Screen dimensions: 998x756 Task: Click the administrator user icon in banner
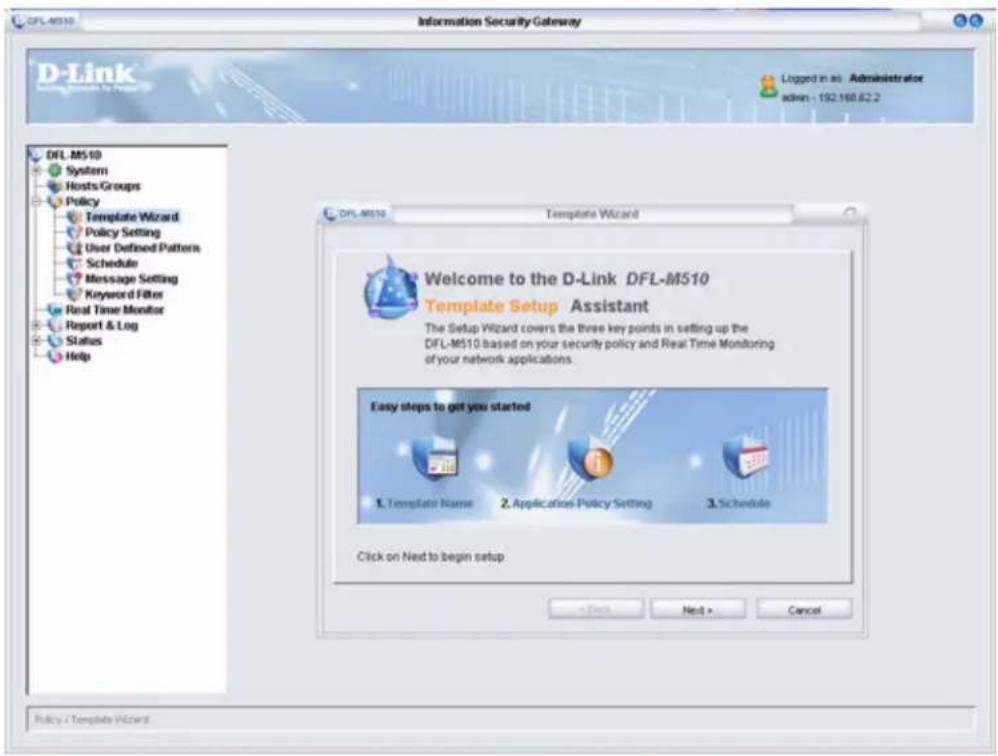click(x=768, y=87)
